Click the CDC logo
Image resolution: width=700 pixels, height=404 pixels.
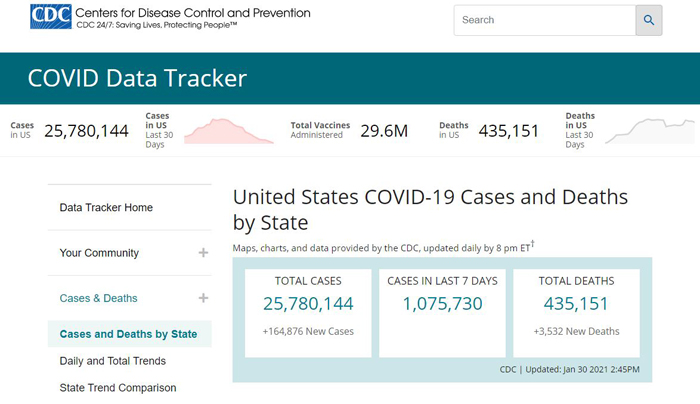click(51, 17)
